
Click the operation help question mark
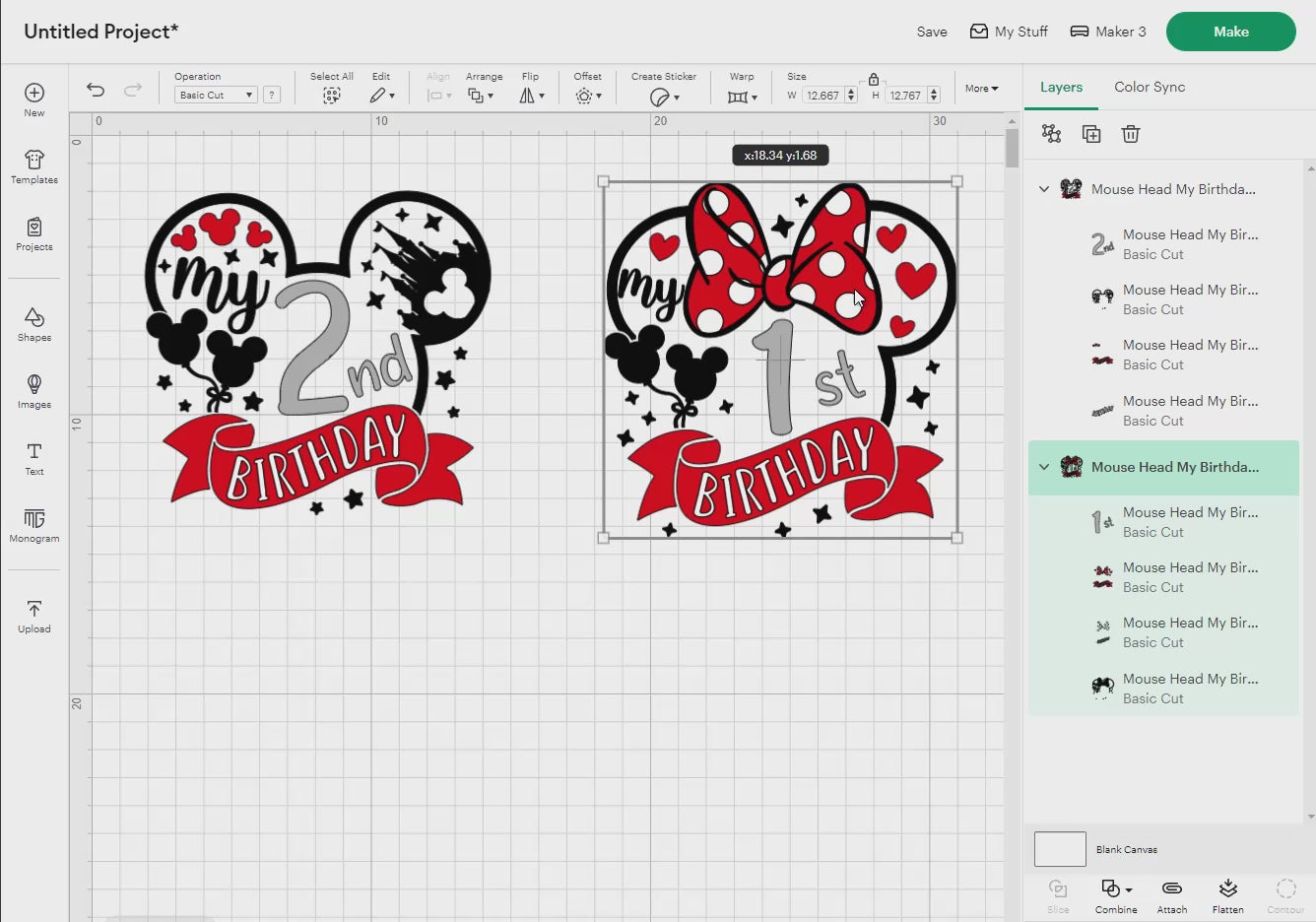[272, 95]
